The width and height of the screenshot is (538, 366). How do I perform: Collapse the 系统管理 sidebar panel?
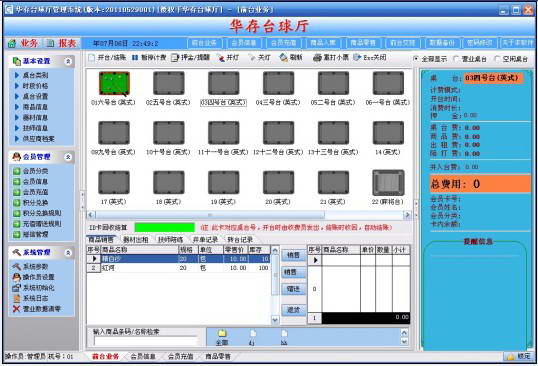(68, 253)
